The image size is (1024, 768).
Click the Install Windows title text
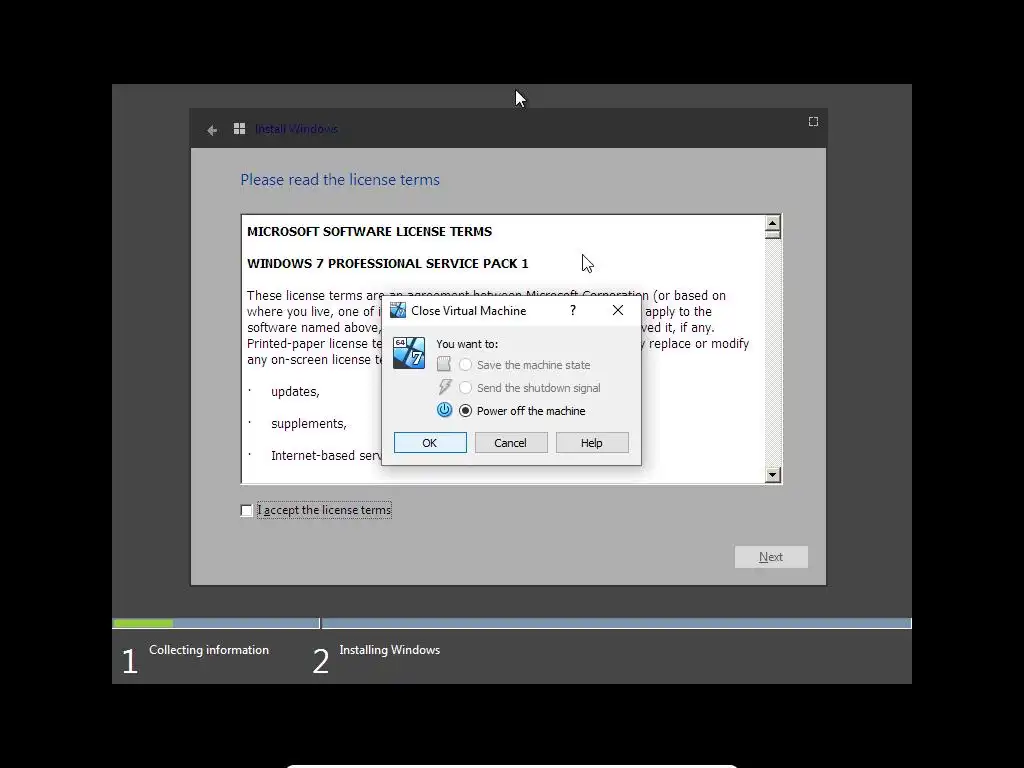(x=296, y=129)
